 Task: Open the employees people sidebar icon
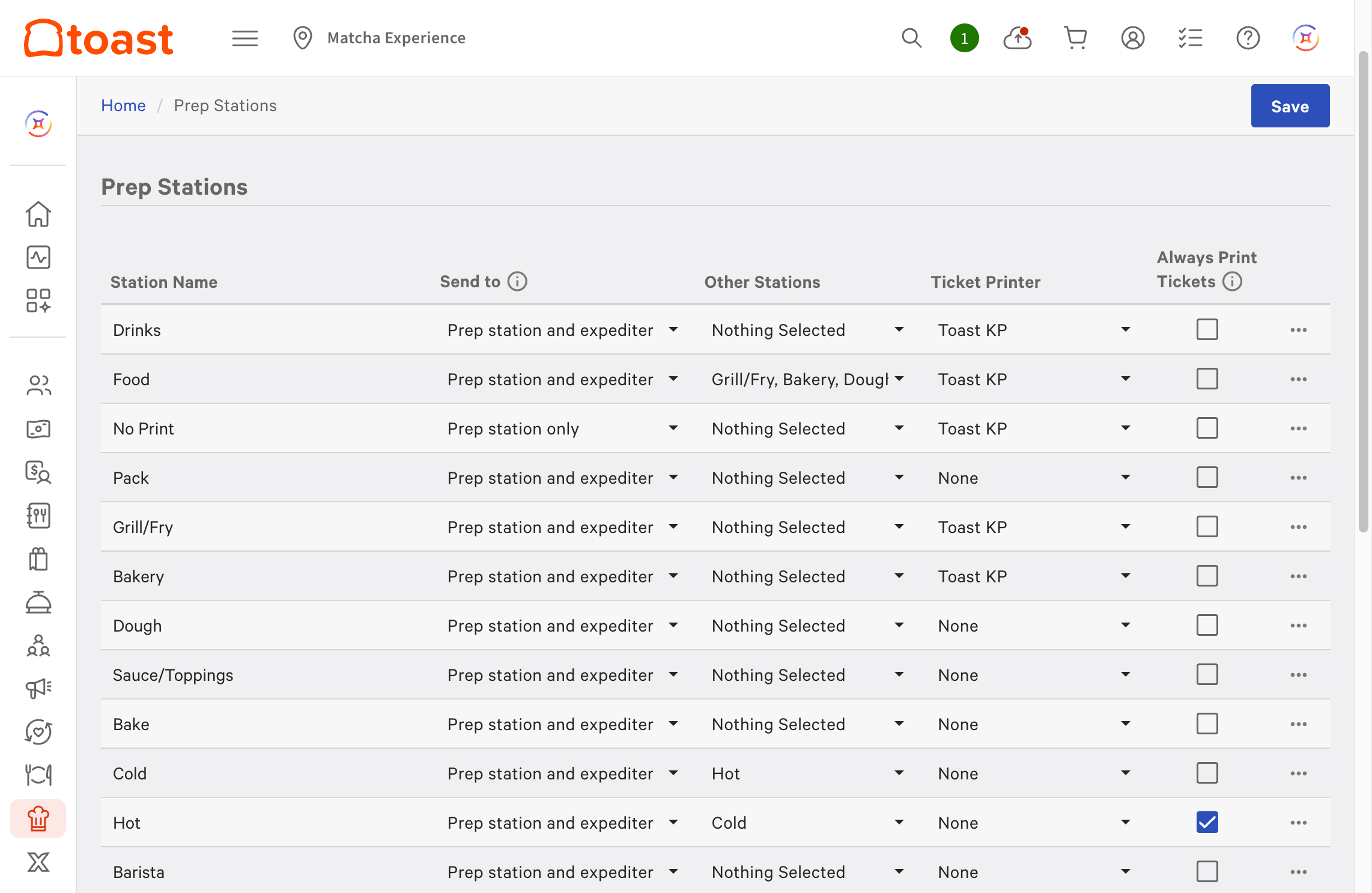coord(38,385)
